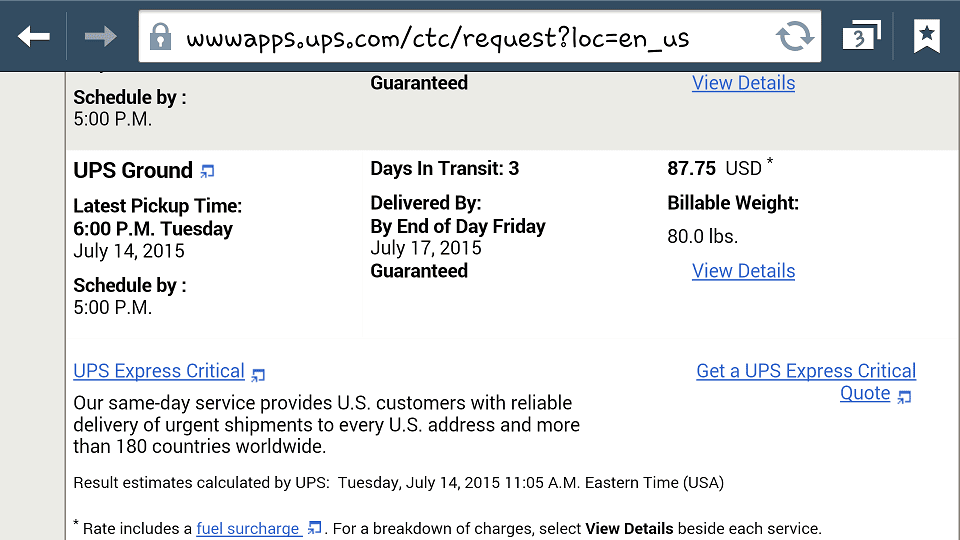Tap the padlock security icon
This screenshot has width=960, height=540.
160,38
